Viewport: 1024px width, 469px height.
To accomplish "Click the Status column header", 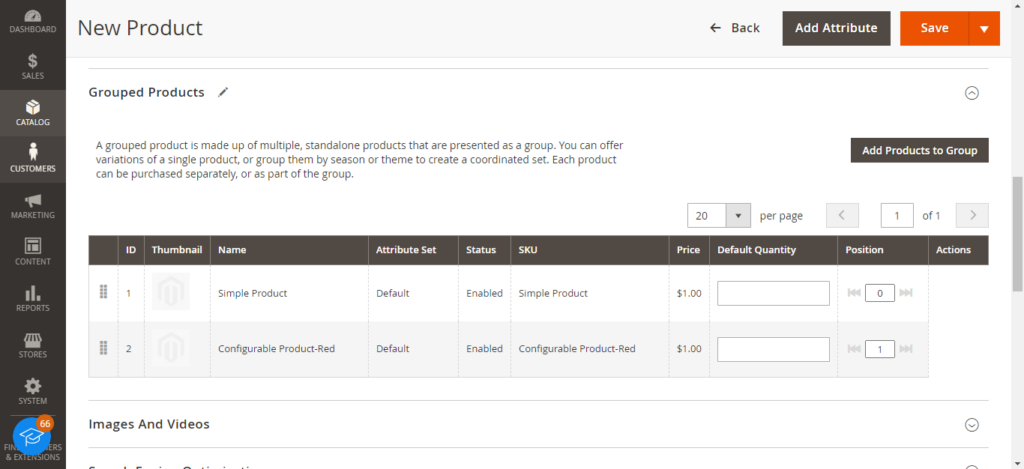I will point(485,250).
